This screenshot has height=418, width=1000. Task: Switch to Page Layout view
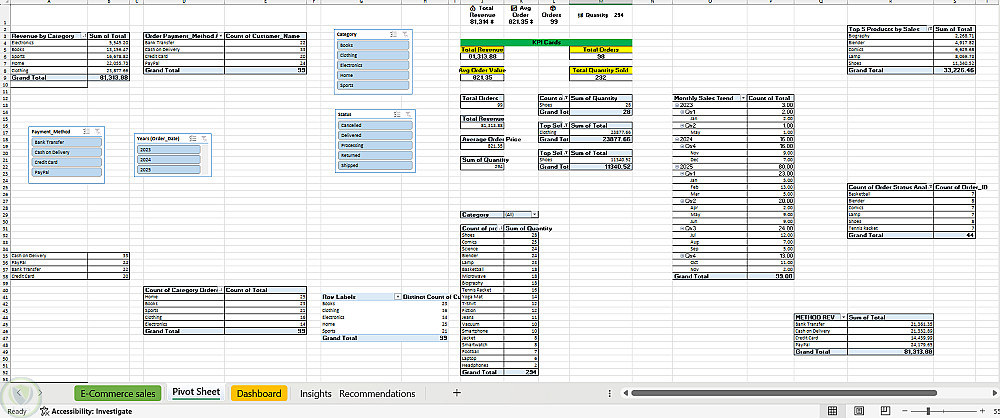coord(858,410)
